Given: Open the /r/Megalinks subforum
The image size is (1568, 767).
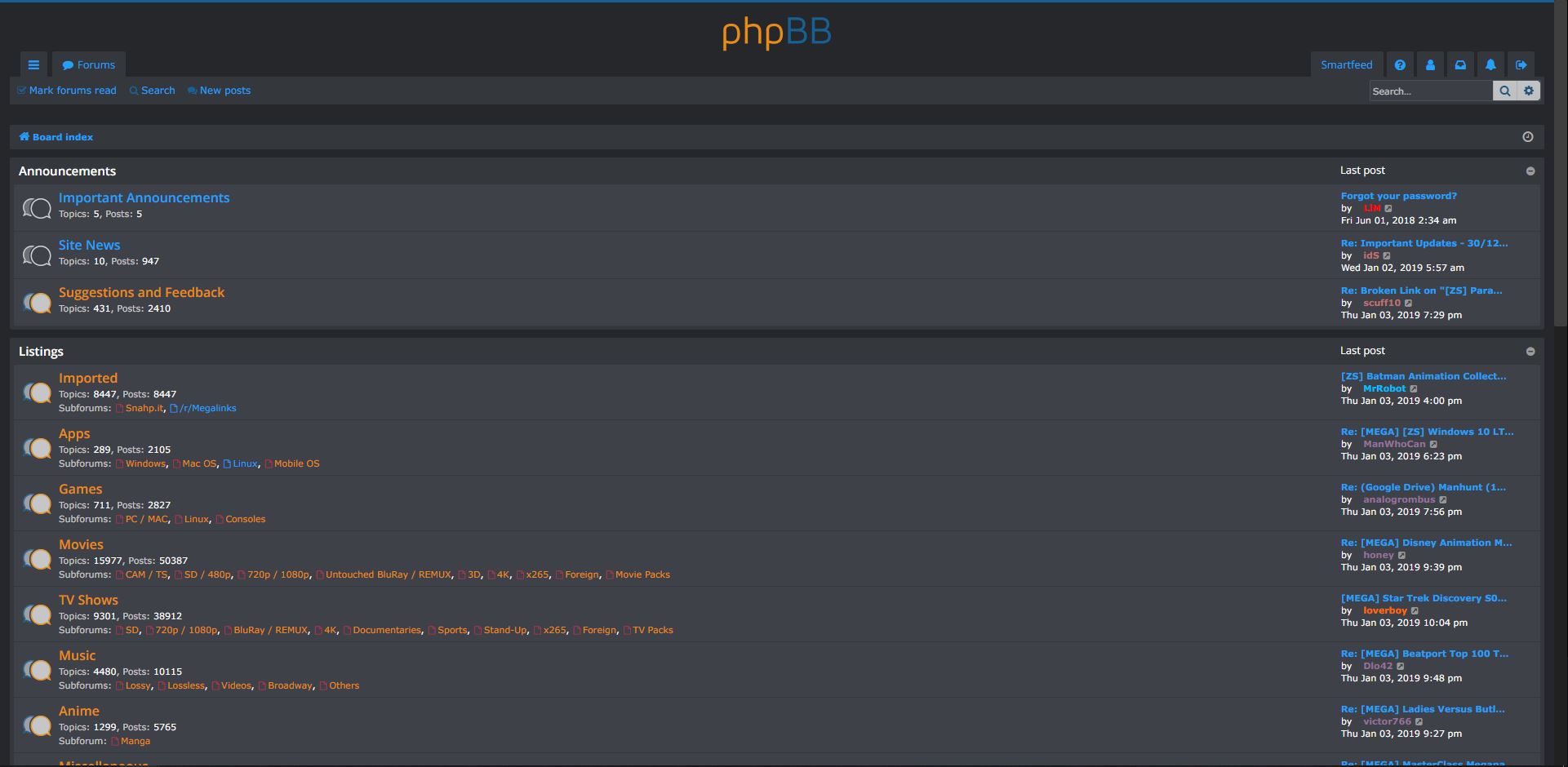Looking at the screenshot, I should point(203,408).
